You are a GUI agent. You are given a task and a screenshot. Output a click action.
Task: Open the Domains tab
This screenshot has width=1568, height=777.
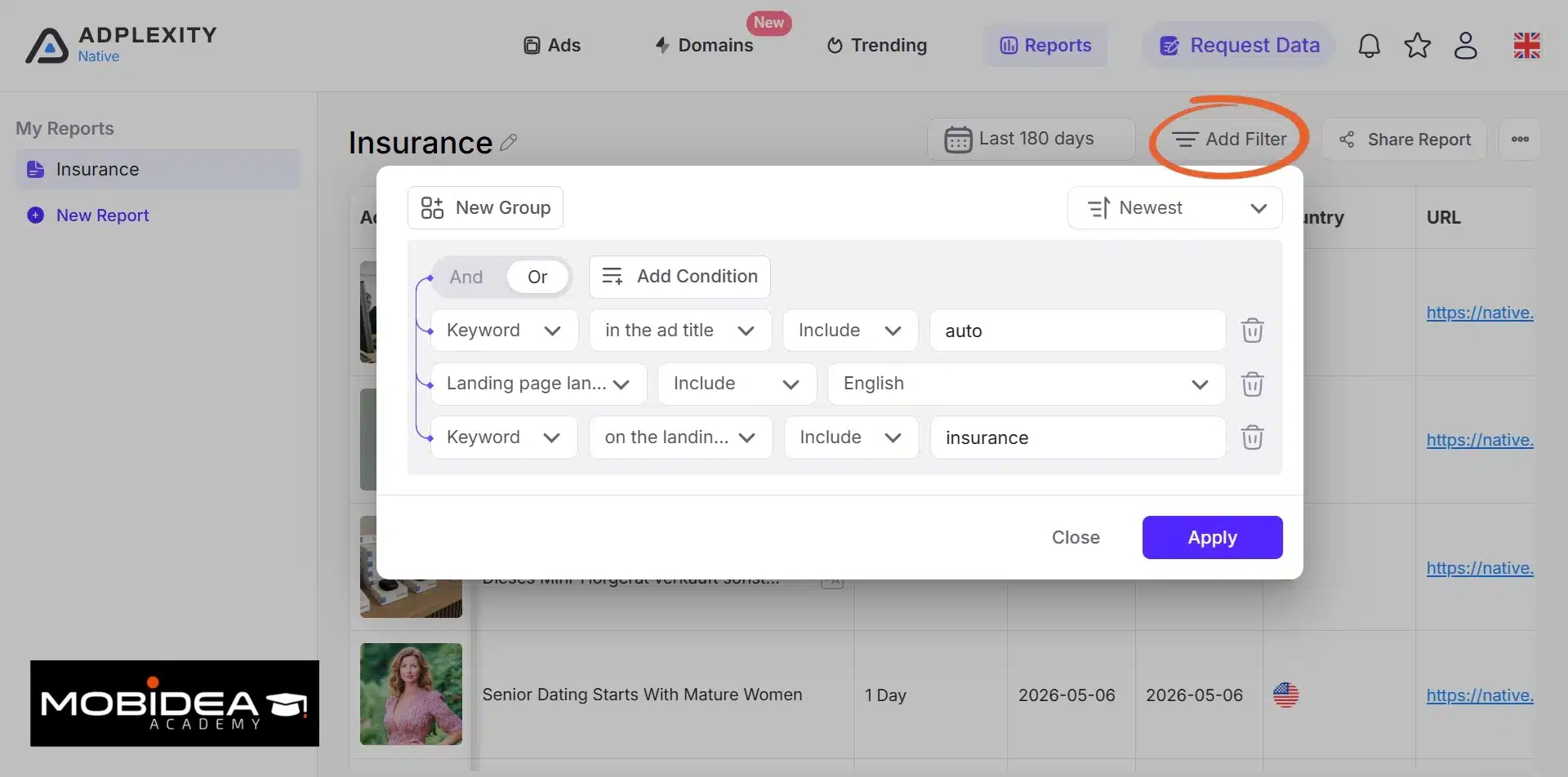tap(704, 46)
